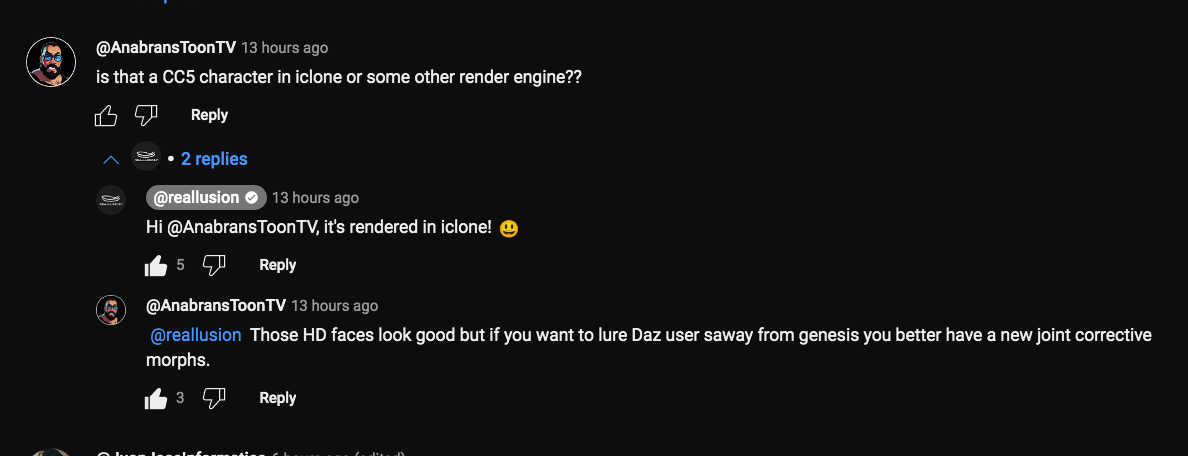Dislike the reallusion reply about iclone
1188x456 pixels.
(x=214, y=265)
